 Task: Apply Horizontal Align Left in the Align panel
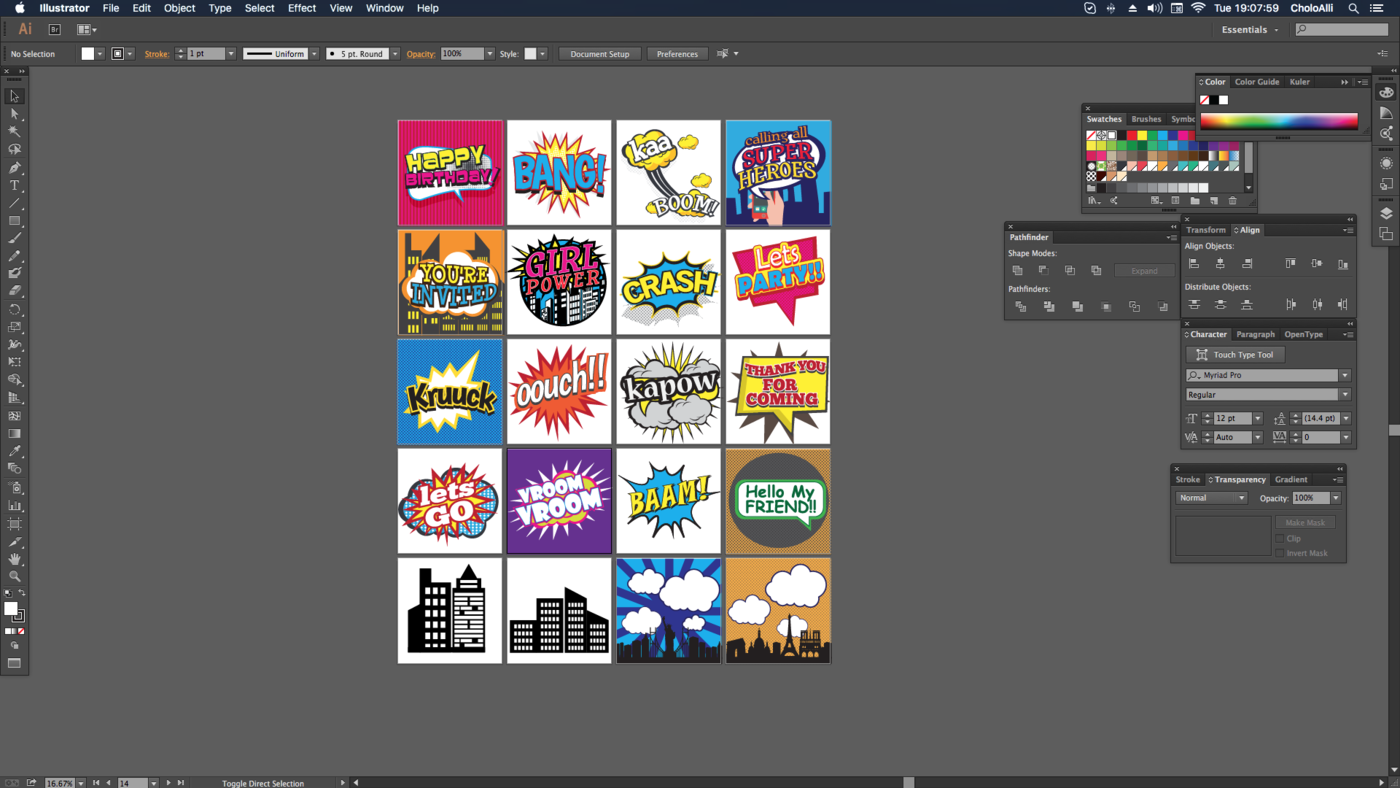pyautogui.click(x=1194, y=262)
